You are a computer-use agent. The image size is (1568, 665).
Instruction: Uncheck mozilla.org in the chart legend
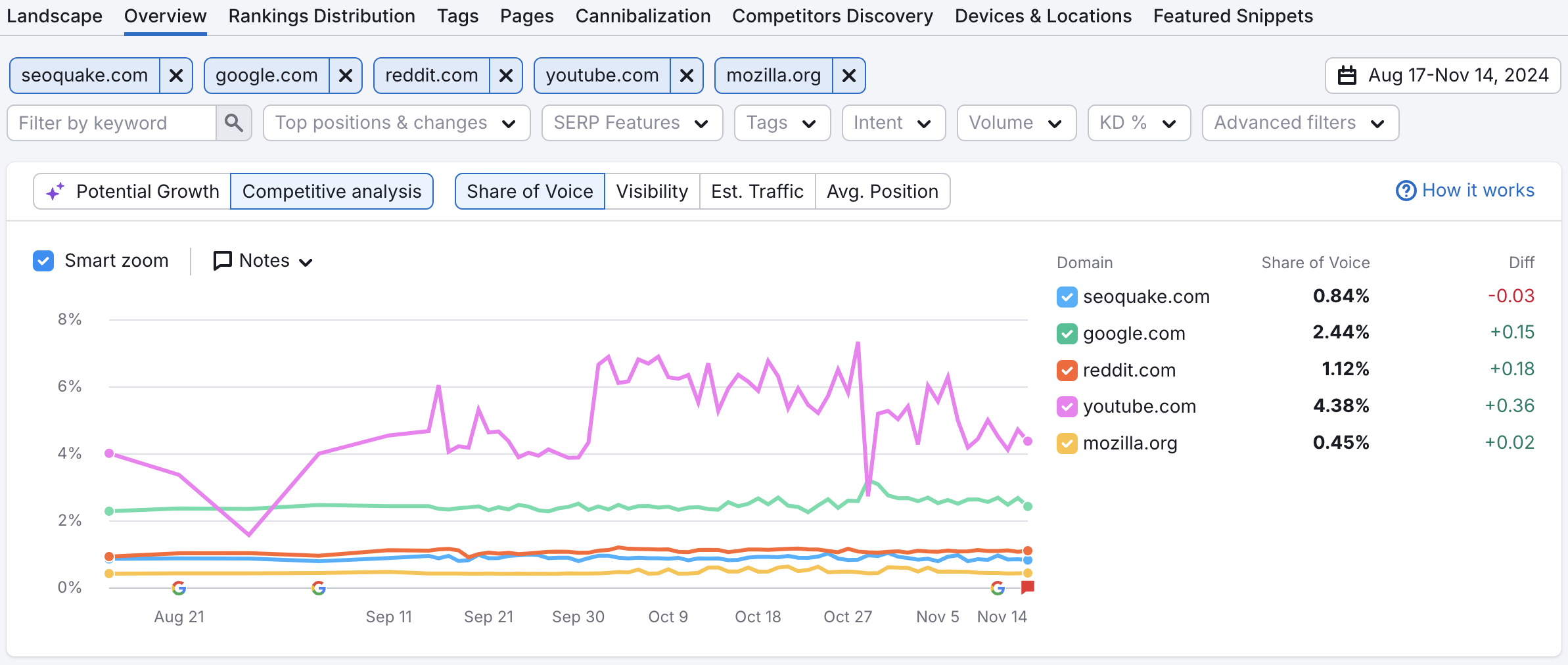click(1067, 444)
